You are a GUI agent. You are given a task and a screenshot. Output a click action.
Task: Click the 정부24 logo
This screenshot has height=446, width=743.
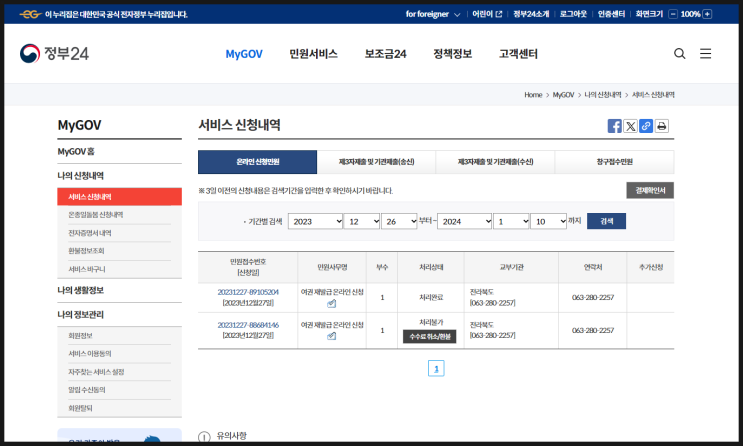54,54
